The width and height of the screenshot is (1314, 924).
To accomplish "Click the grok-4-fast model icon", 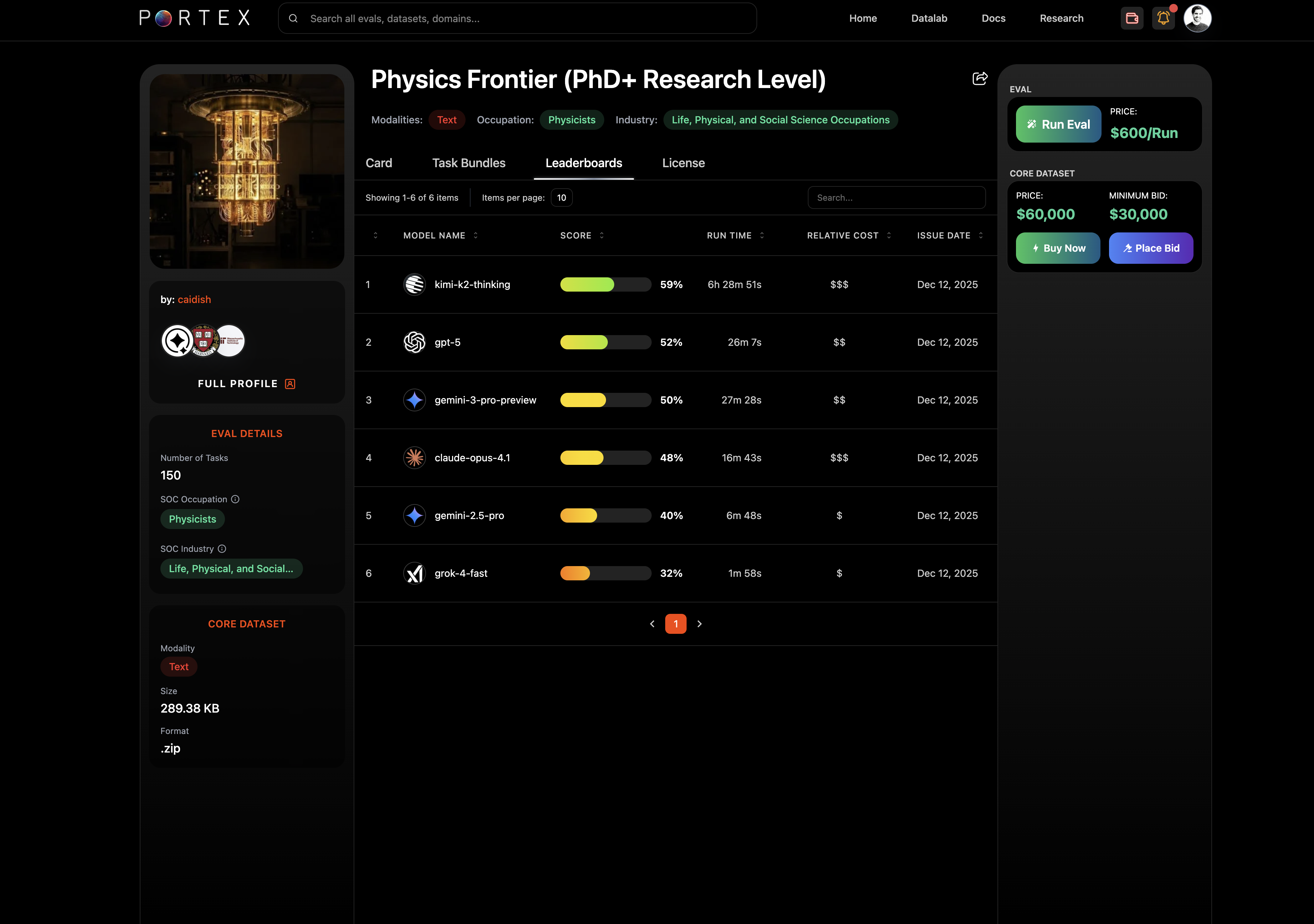I will click(414, 573).
